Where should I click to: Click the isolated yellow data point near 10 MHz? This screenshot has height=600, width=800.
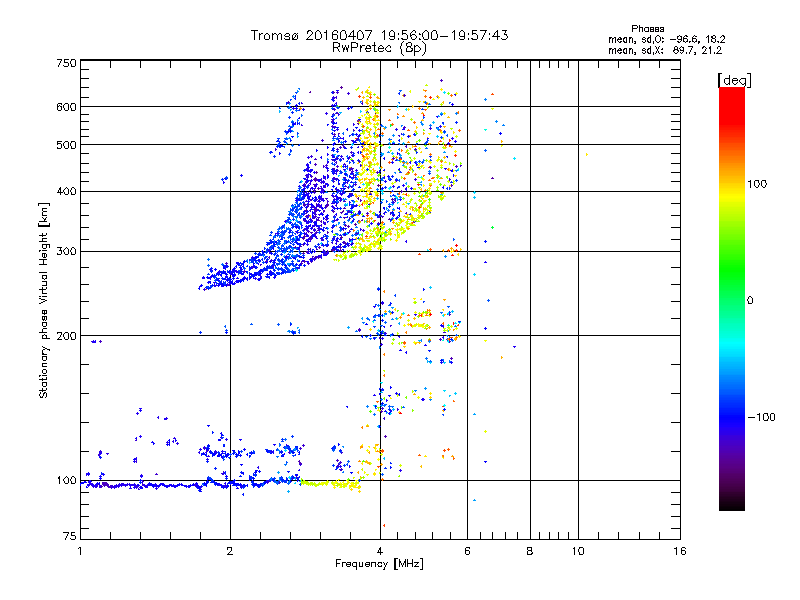pos(587,154)
